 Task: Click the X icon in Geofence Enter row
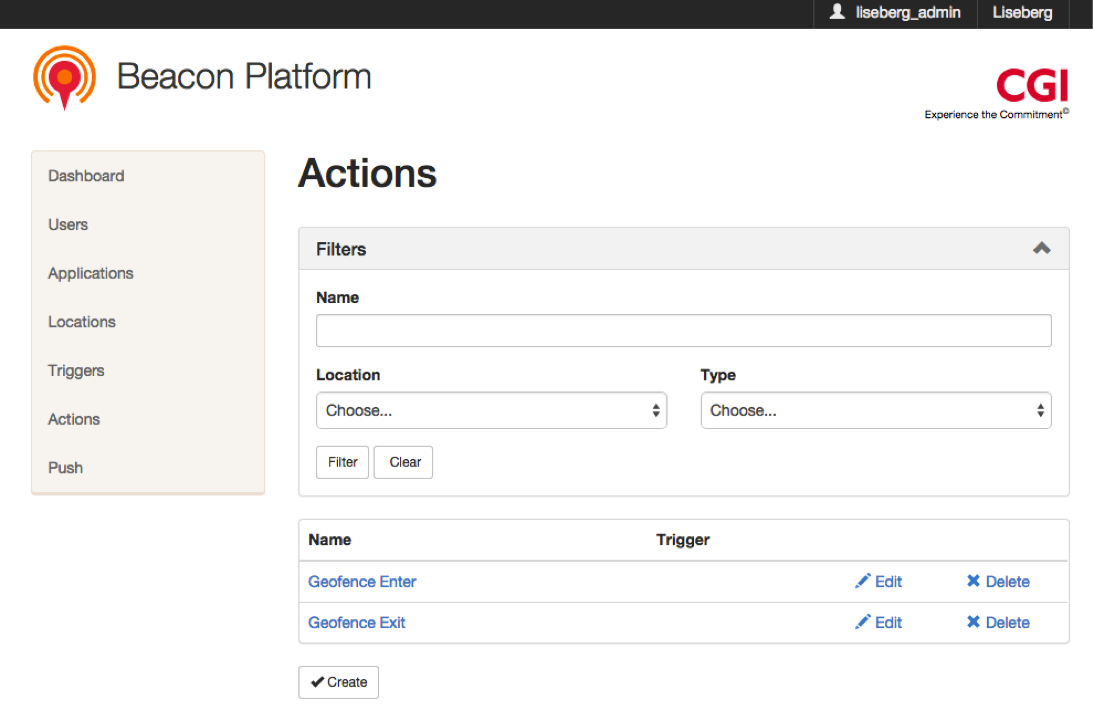click(973, 581)
